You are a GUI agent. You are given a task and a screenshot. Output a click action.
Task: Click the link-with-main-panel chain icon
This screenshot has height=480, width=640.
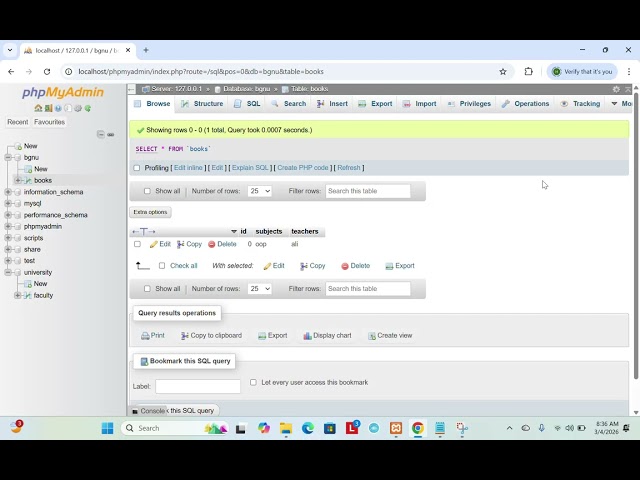pyautogui.click(x=111, y=134)
